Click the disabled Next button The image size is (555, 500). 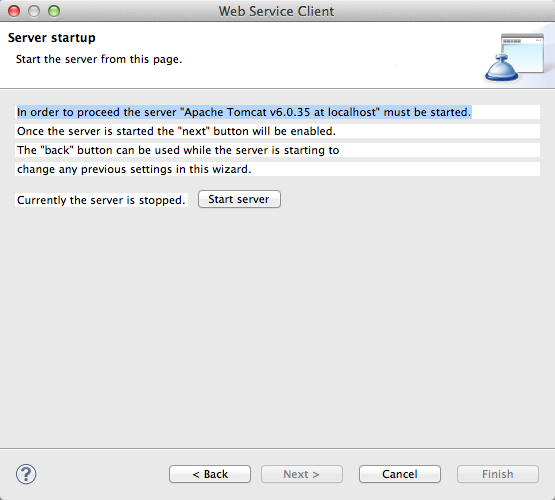tap(302, 474)
